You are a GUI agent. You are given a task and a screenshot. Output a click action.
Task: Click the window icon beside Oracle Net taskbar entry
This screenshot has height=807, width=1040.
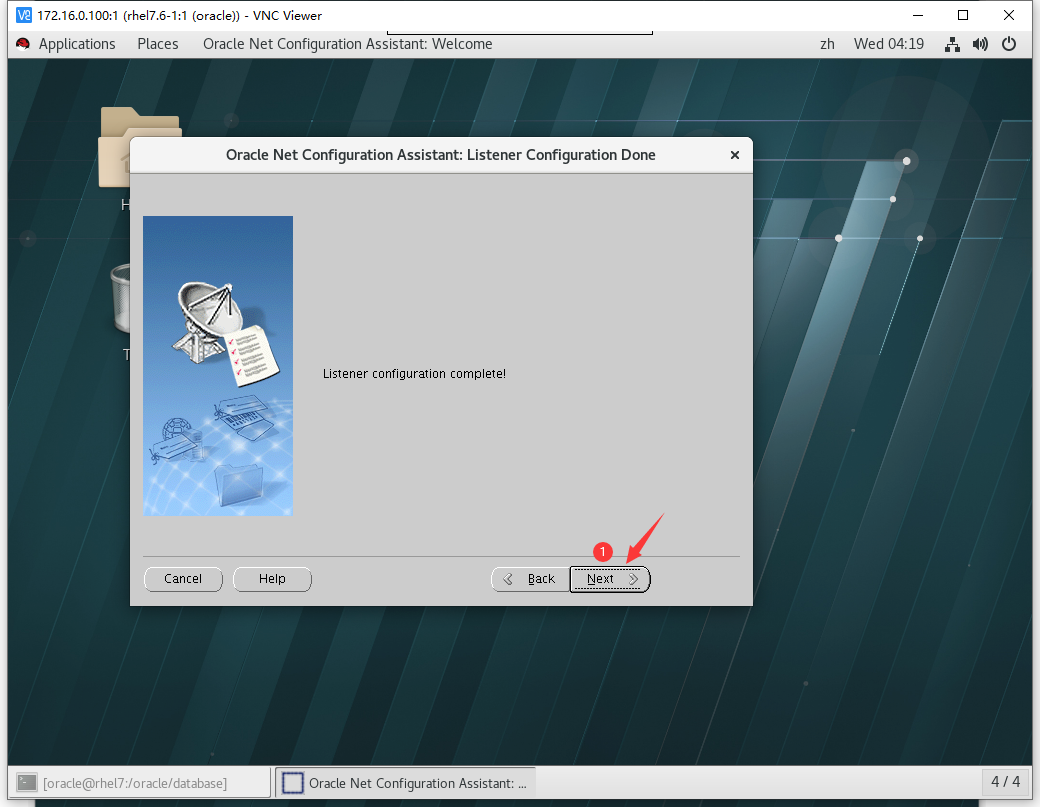tap(292, 783)
